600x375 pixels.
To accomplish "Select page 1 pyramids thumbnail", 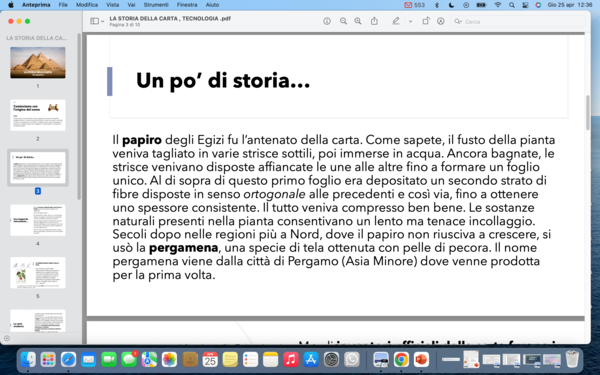I will [38, 63].
